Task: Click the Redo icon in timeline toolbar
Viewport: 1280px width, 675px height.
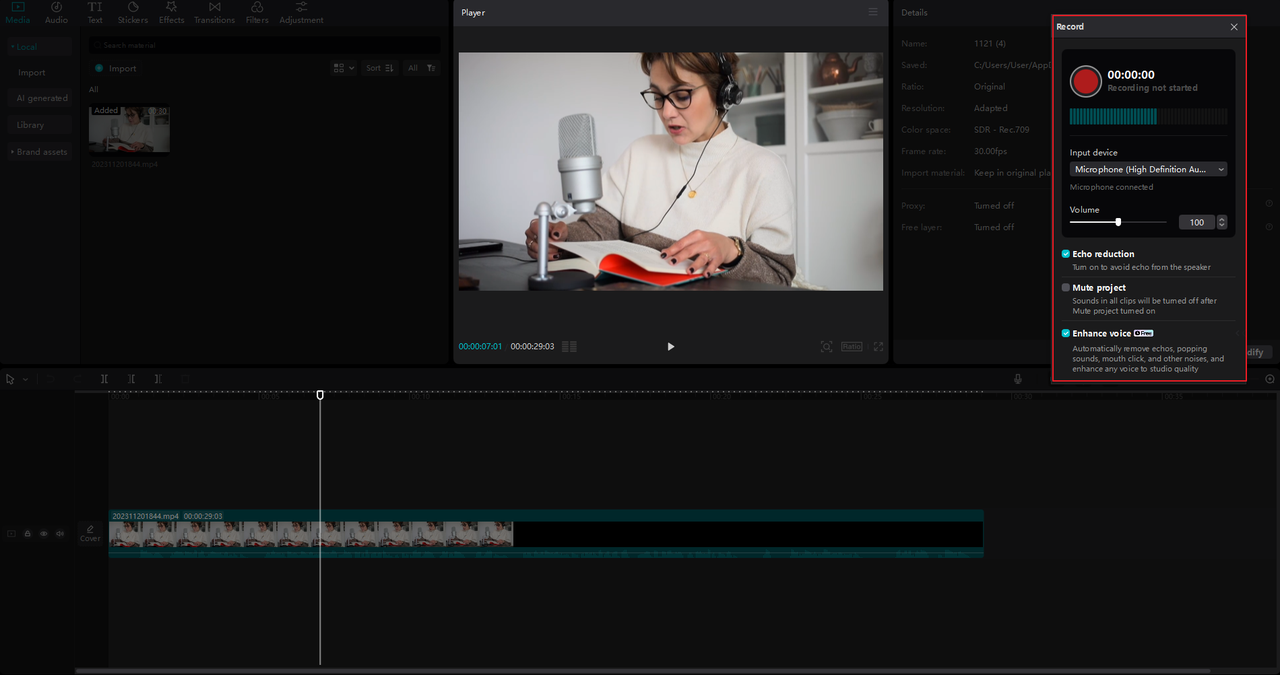Action: [75, 379]
